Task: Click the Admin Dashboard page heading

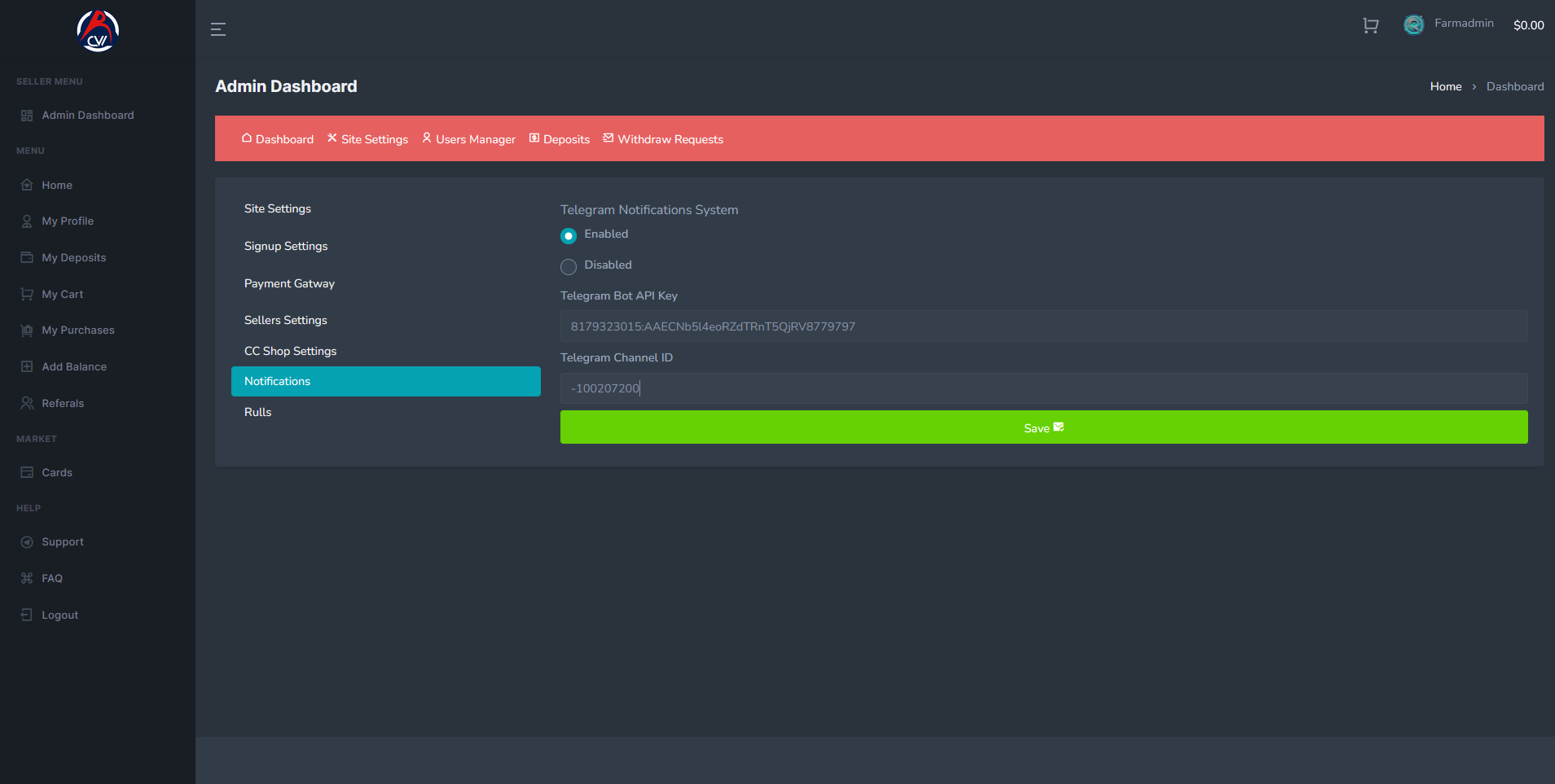Action: 286,86
